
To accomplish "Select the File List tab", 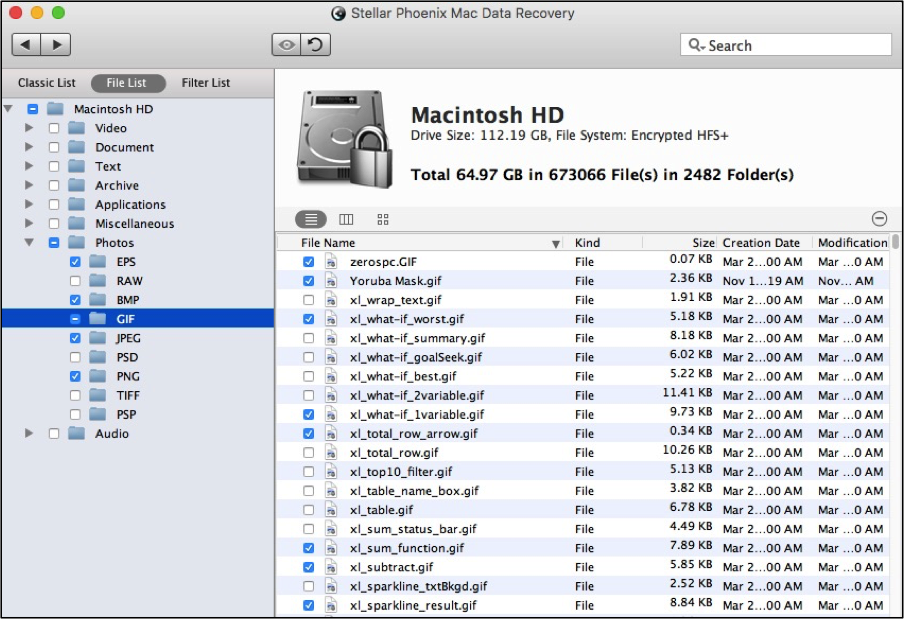I will tap(128, 83).
